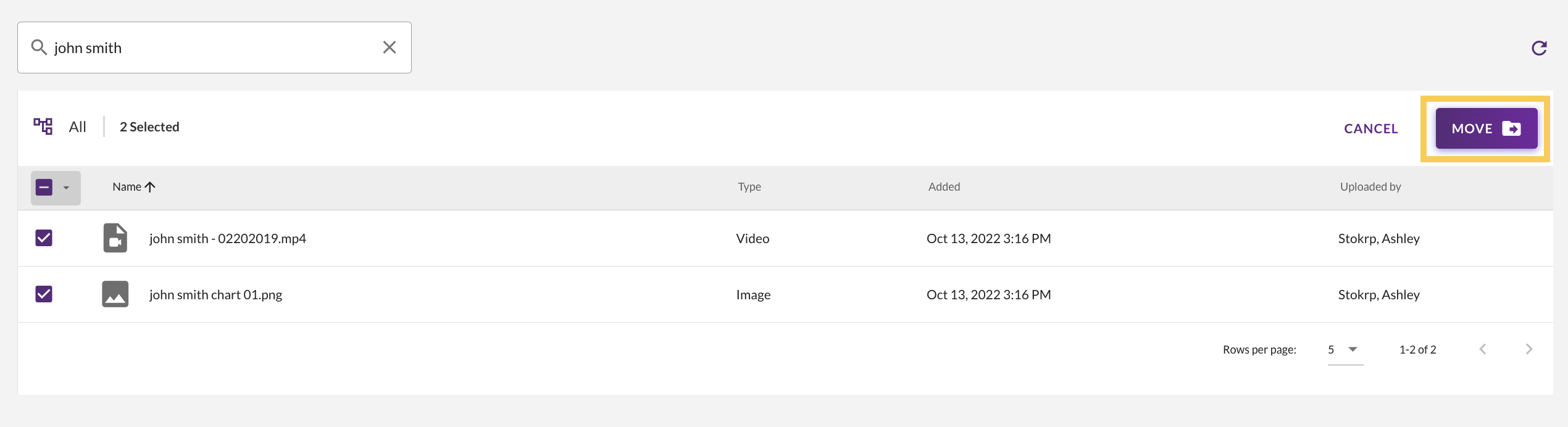Go to previous page arrow
Image resolution: width=1568 pixels, height=427 pixels.
(x=1483, y=349)
